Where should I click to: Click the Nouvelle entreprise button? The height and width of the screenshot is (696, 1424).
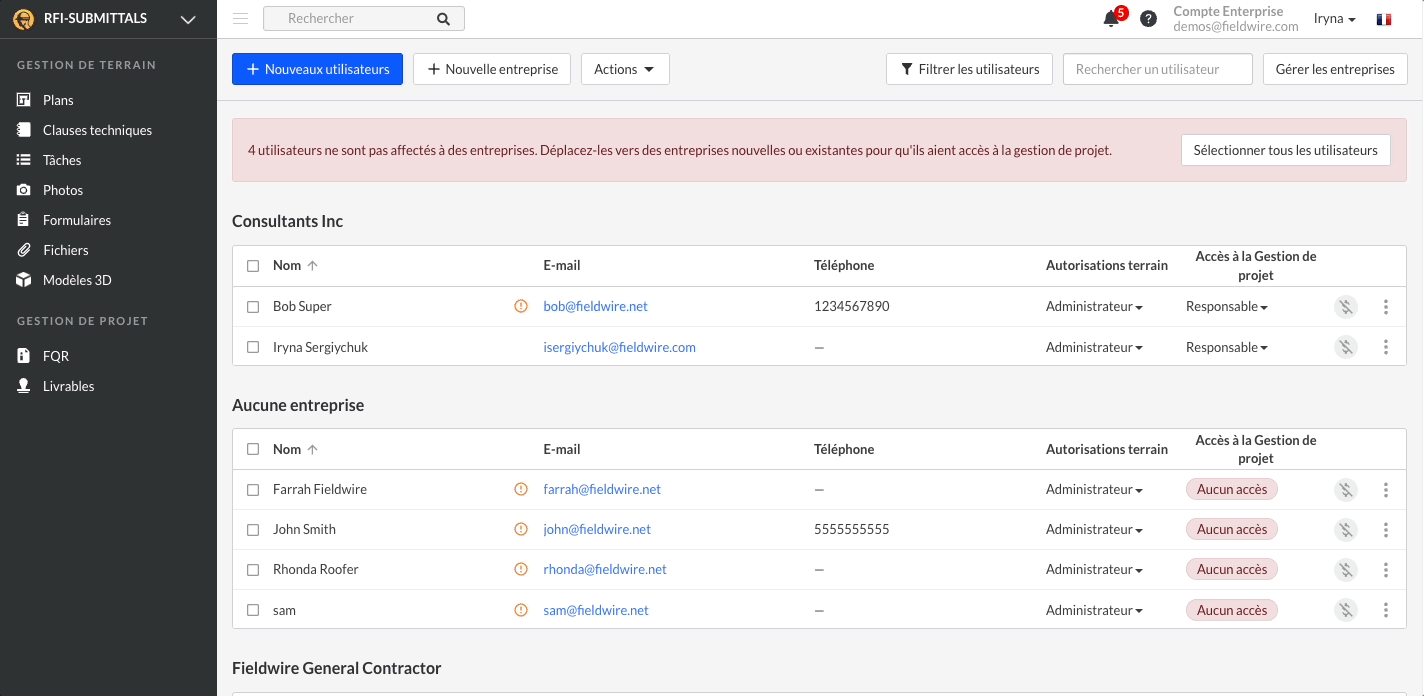492,69
